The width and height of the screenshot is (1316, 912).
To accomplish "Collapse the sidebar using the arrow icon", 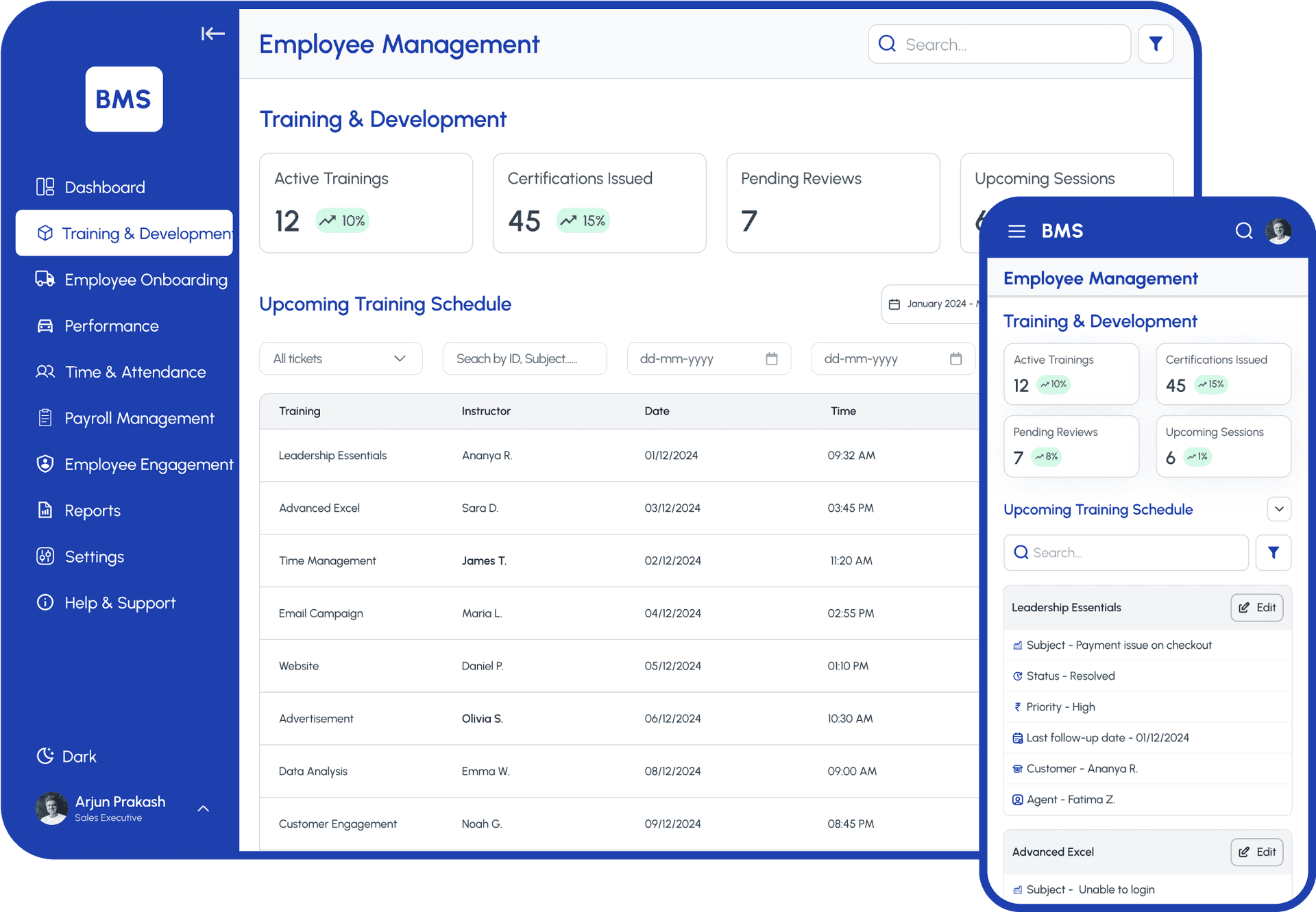I will pos(212,34).
